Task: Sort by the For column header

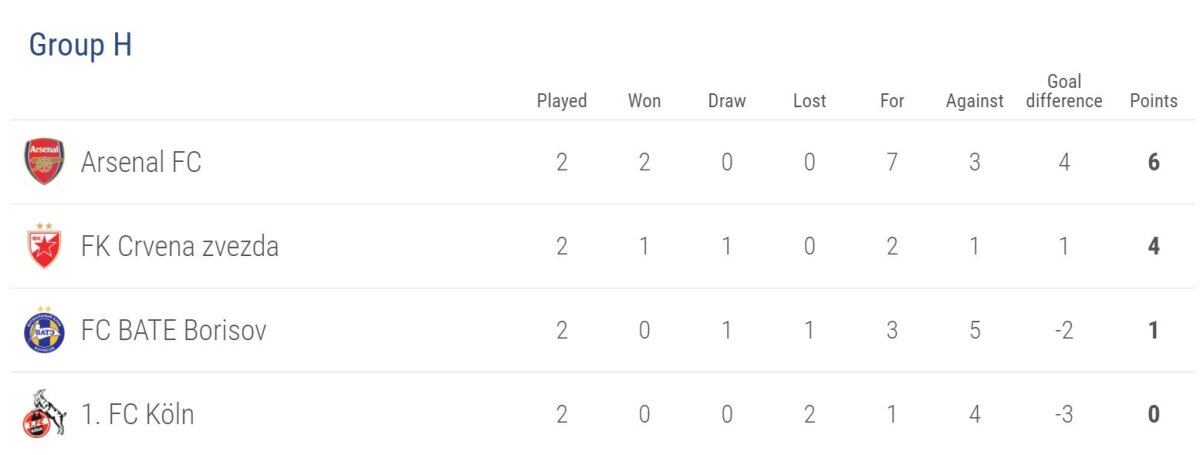Action: pos(892,101)
